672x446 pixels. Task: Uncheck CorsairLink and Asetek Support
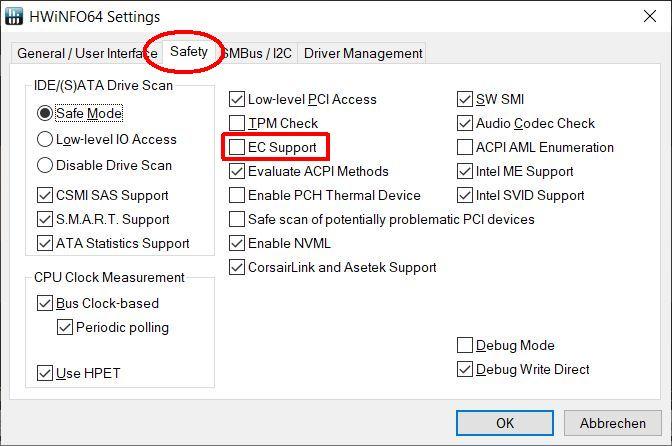[x=237, y=267]
